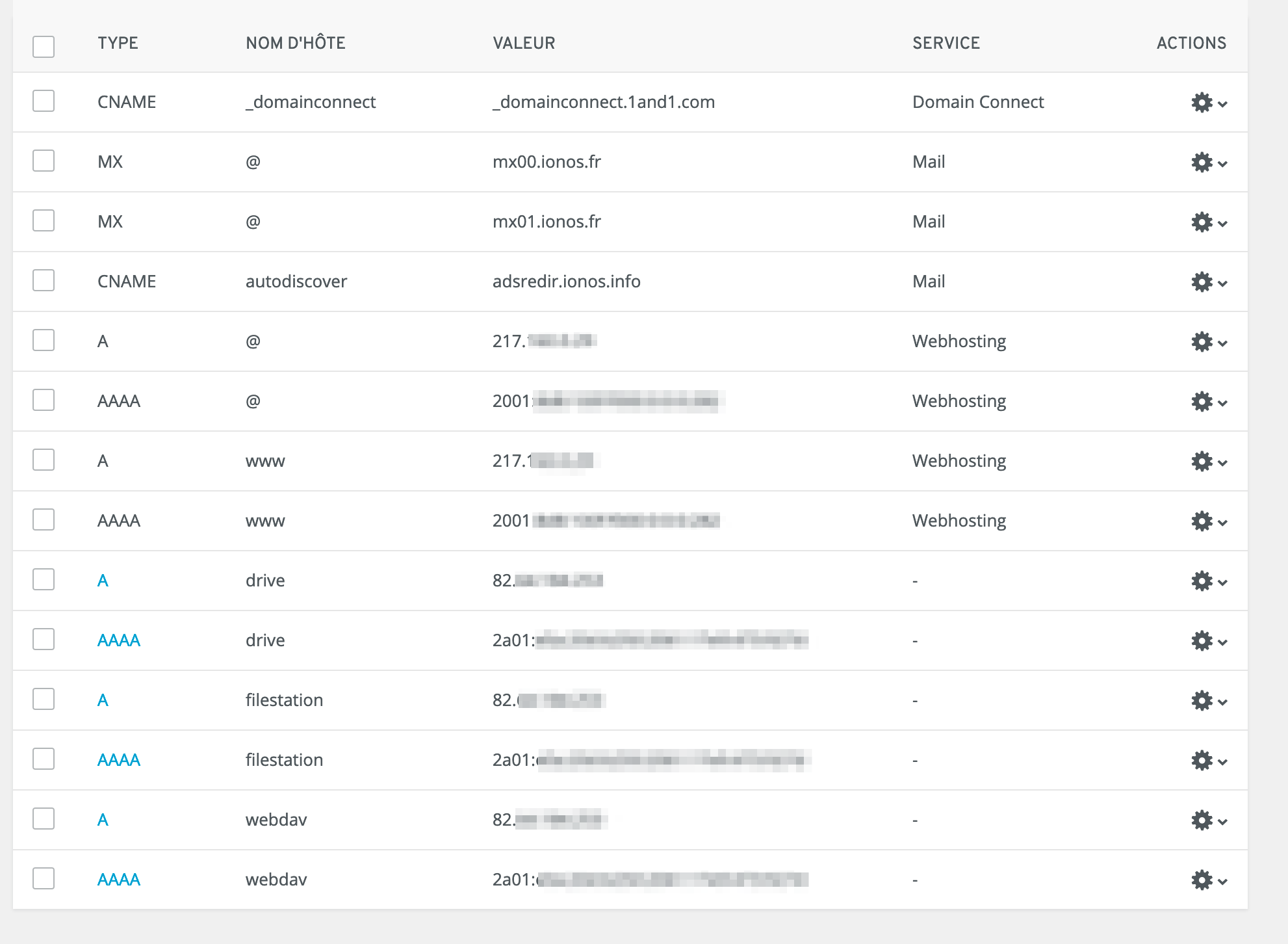This screenshot has height=944, width=1288.
Task: Expand actions chevron for A www record
Action: (x=1223, y=463)
